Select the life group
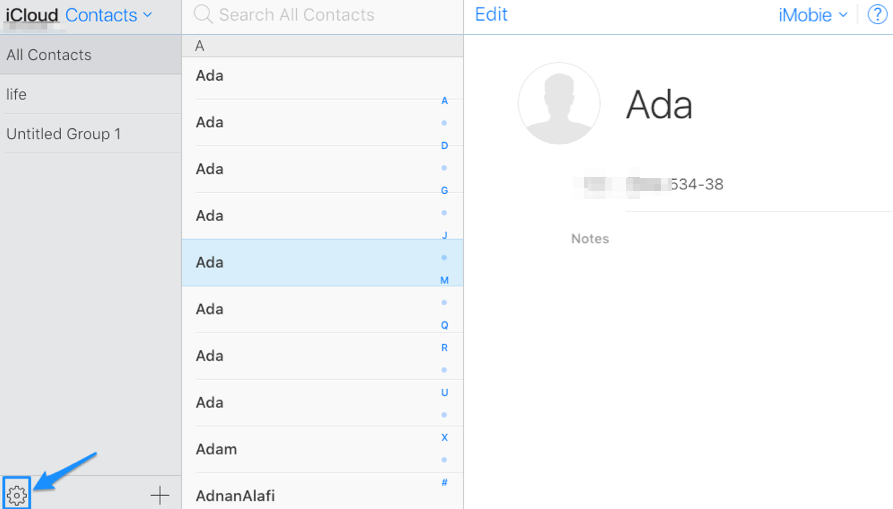This screenshot has width=893, height=509. tap(90, 94)
